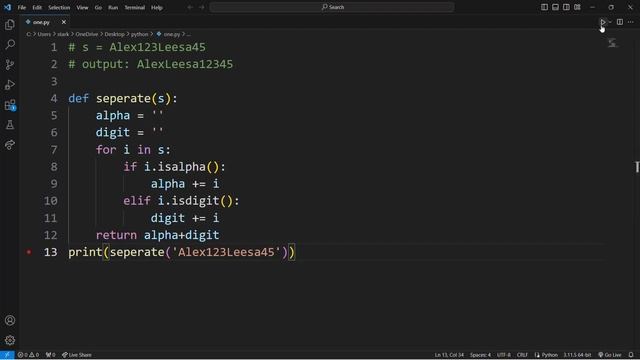
Task: Open the Help menu
Action: (x=157, y=7)
